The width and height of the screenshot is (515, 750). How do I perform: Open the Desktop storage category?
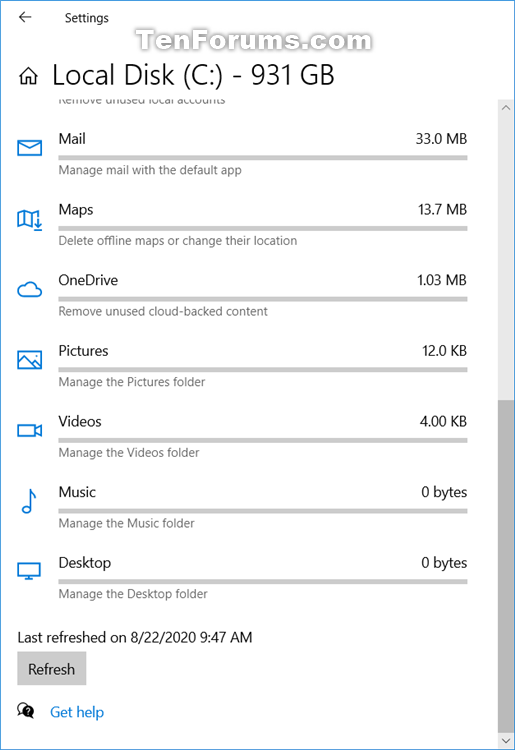[x=242, y=578]
